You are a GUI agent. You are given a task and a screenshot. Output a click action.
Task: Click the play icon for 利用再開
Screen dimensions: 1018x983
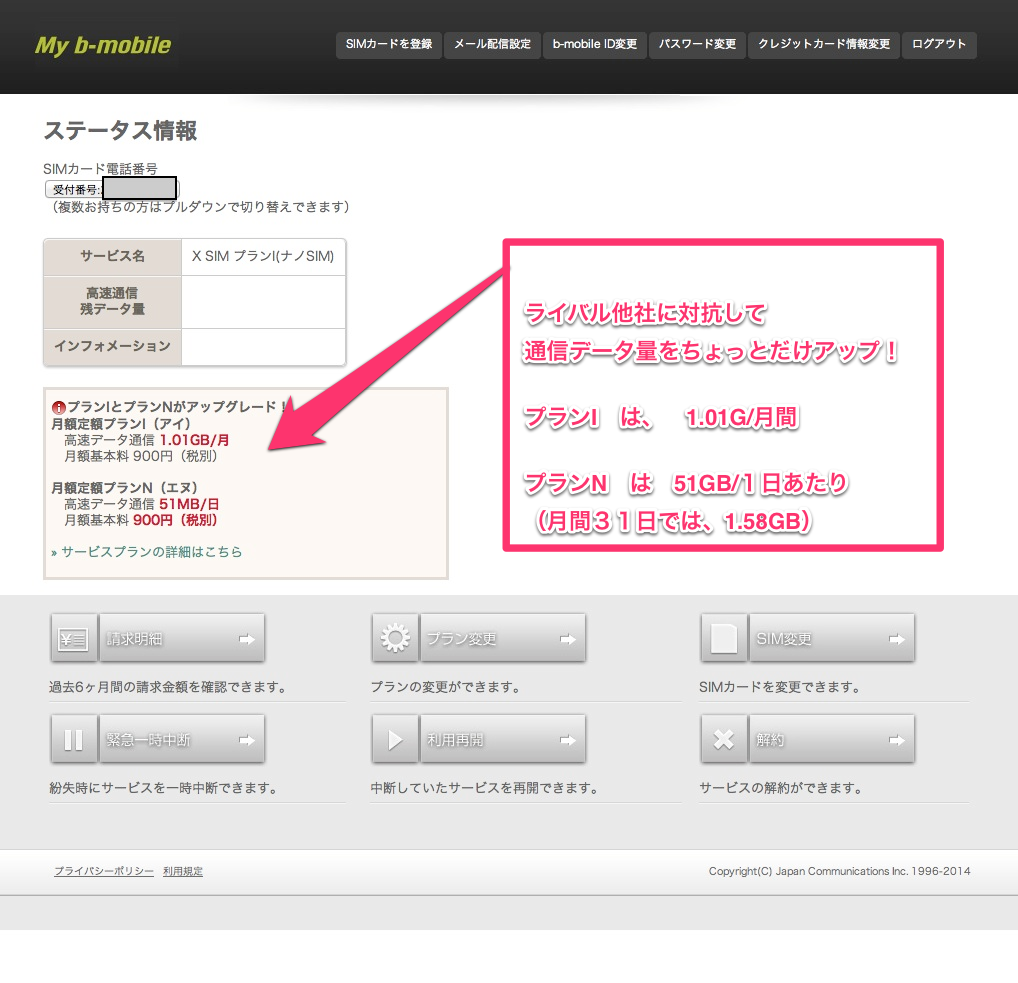tap(395, 740)
